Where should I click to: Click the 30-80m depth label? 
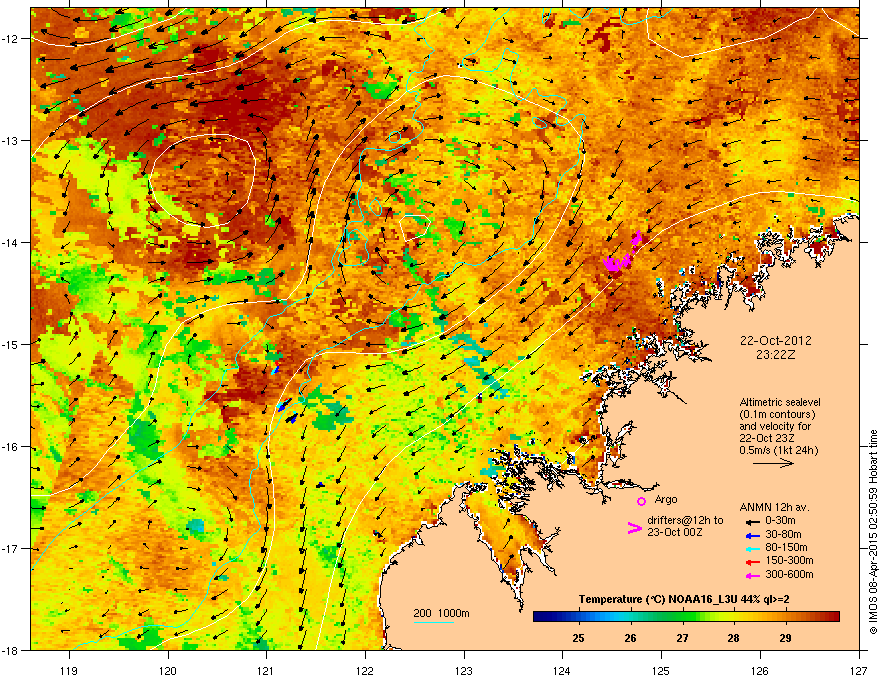point(783,534)
